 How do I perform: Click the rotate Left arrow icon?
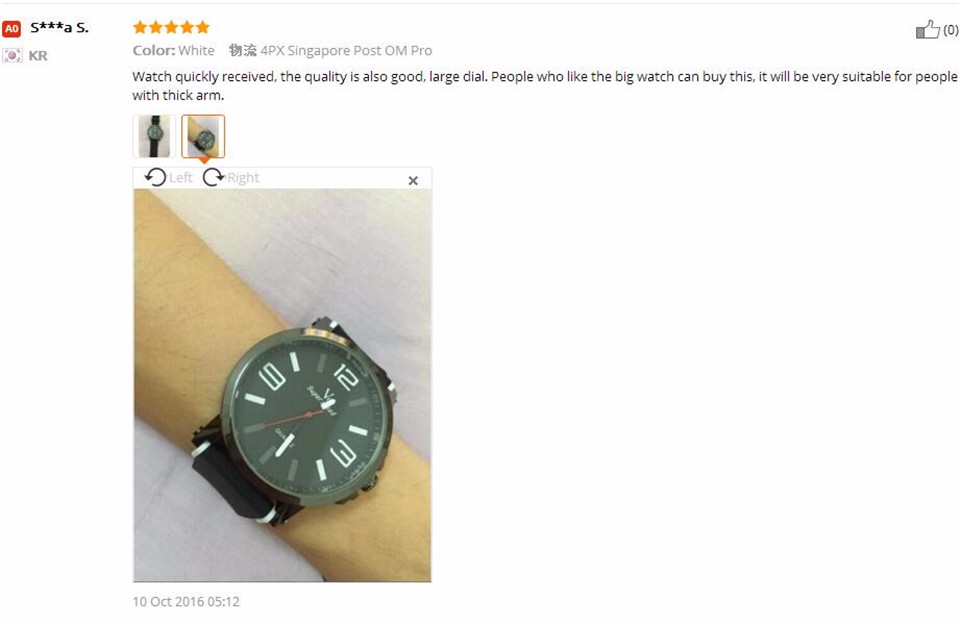[155, 178]
